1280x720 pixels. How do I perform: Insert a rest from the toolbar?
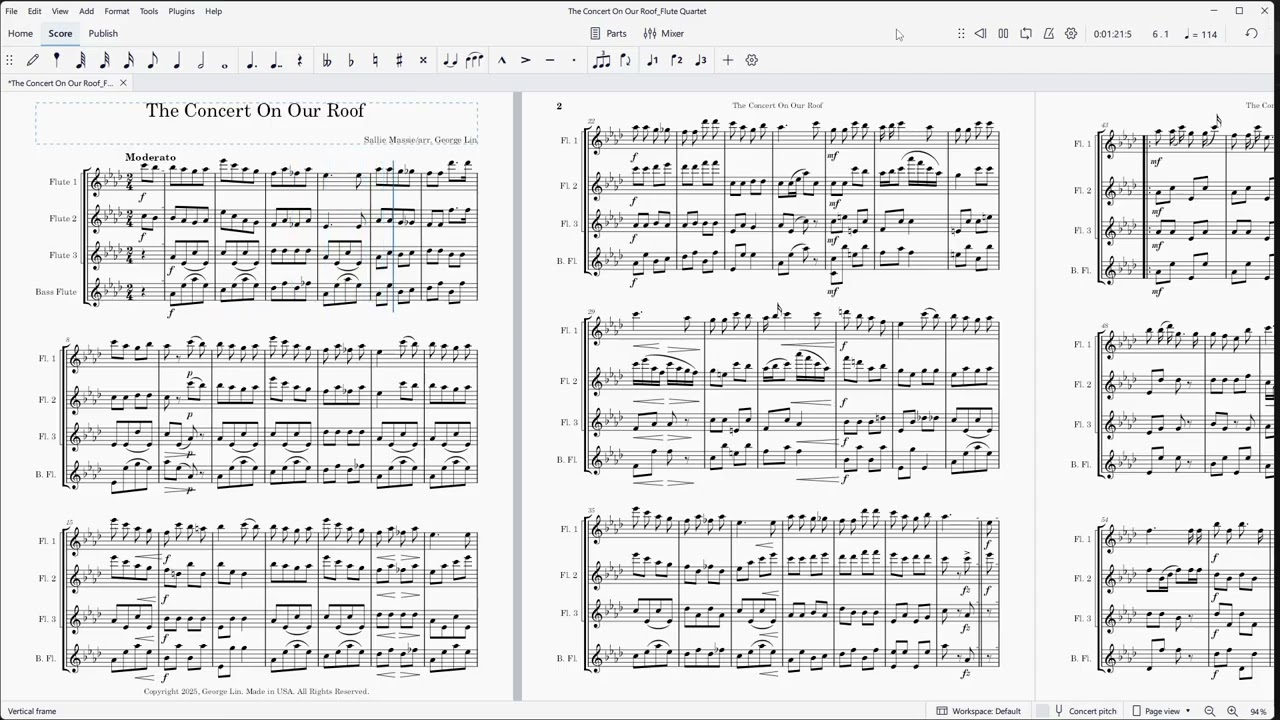click(x=299, y=60)
